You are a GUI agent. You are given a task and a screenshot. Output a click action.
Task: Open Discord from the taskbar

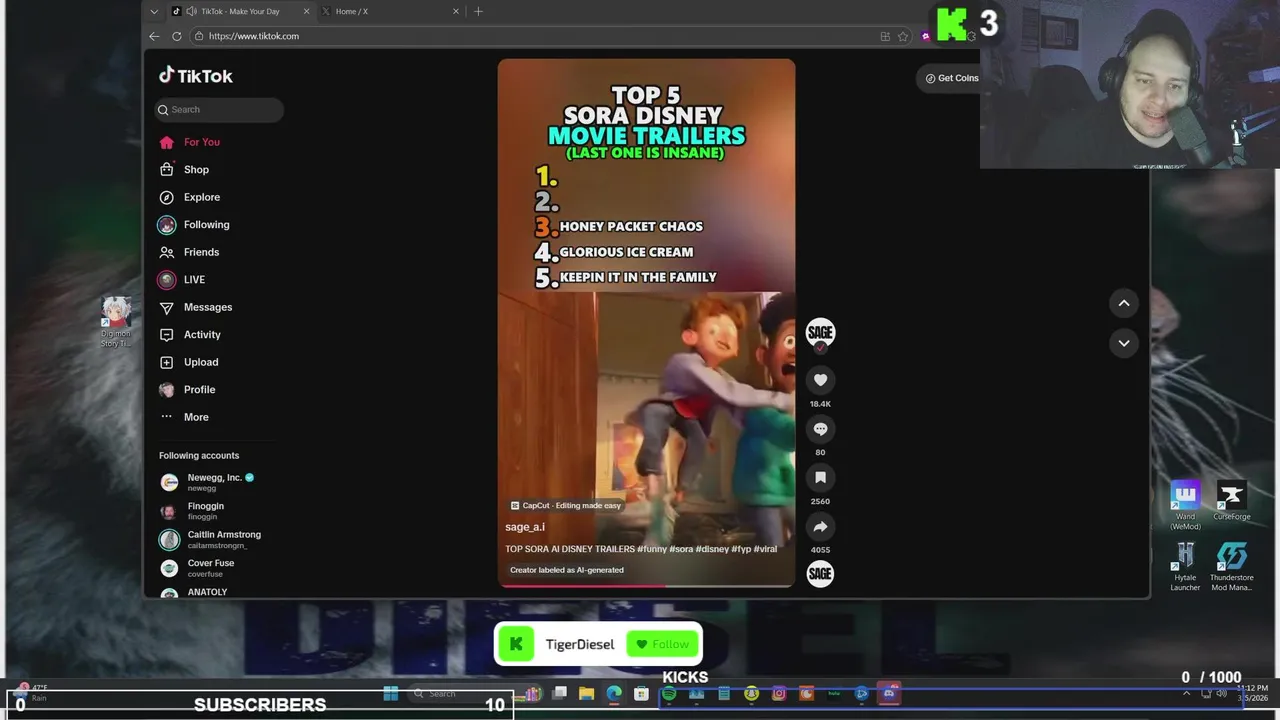pos(889,693)
